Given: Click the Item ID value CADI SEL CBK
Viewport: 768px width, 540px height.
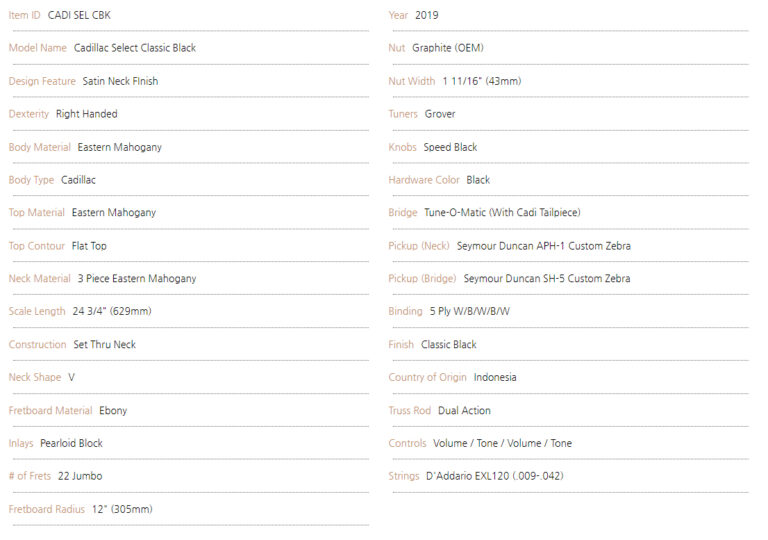Looking at the screenshot, I should tap(79, 15).
